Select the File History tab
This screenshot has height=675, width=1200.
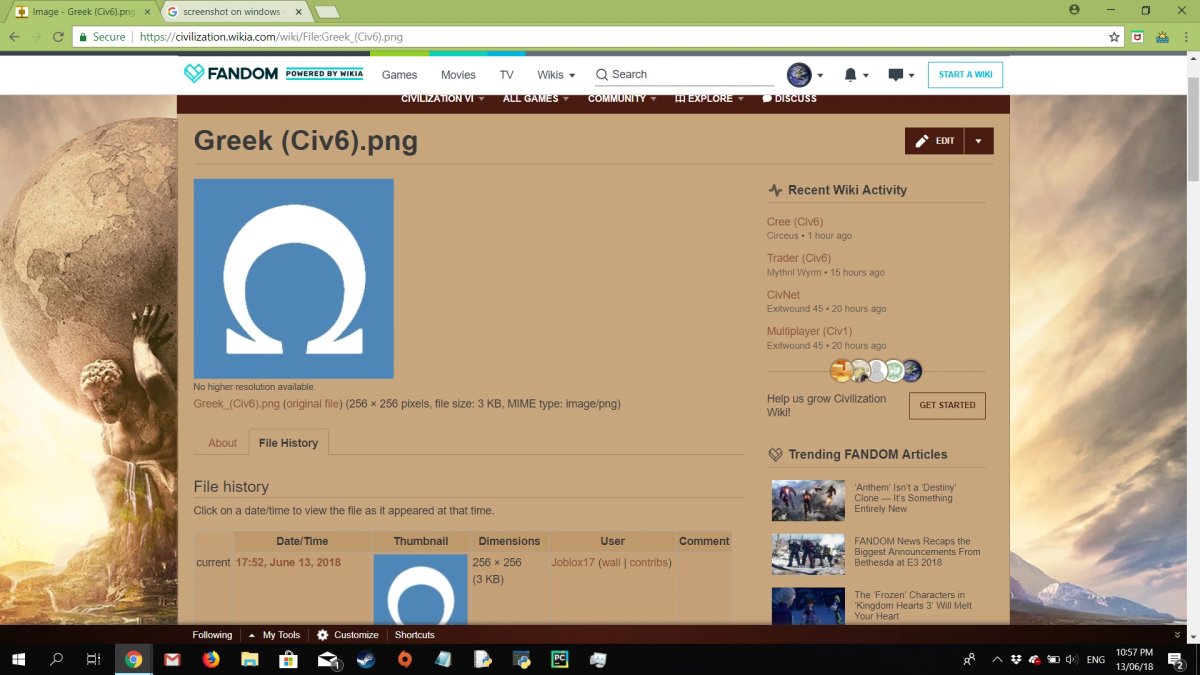pyautogui.click(x=288, y=443)
